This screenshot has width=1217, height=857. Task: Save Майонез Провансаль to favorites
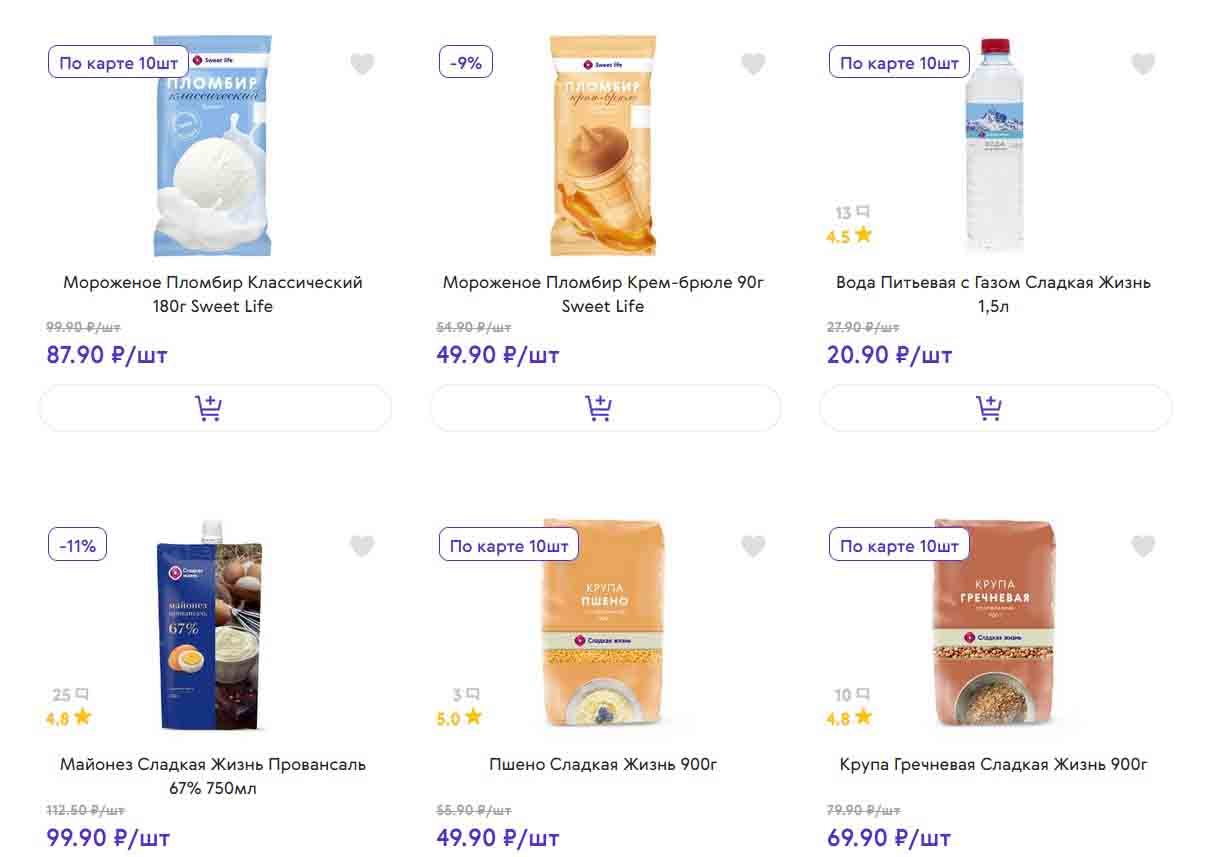tap(362, 546)
